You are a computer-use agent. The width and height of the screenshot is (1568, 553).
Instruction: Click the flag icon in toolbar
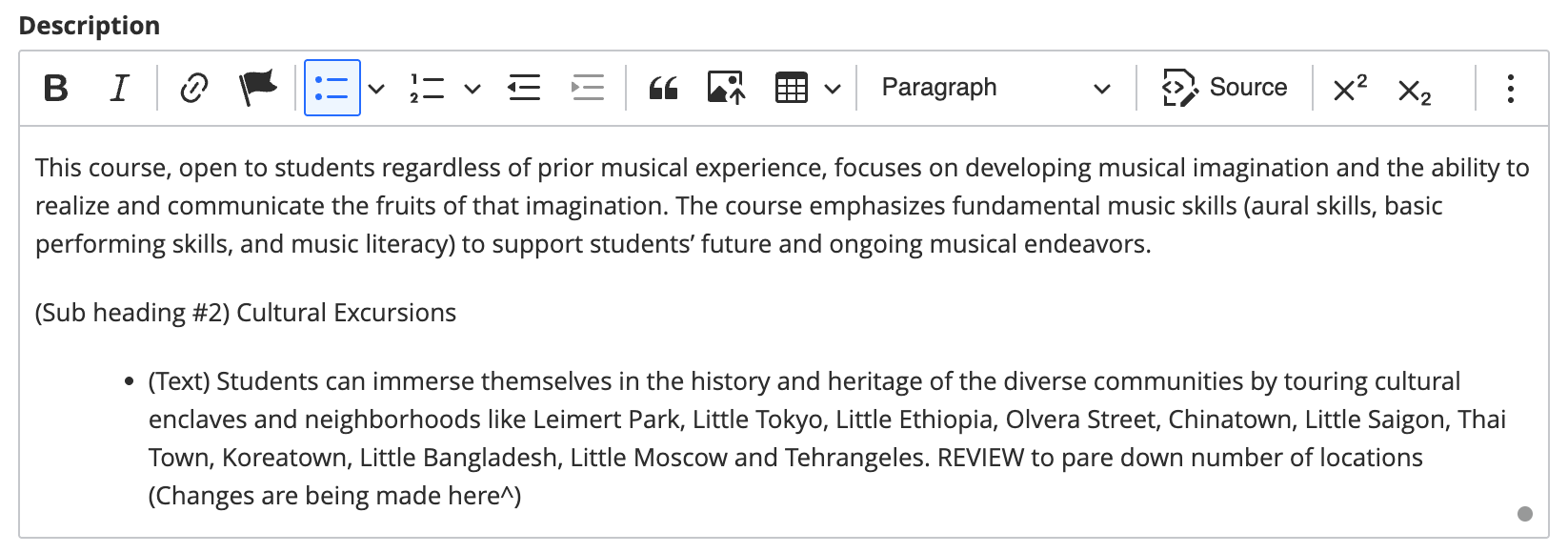(257, 89)
